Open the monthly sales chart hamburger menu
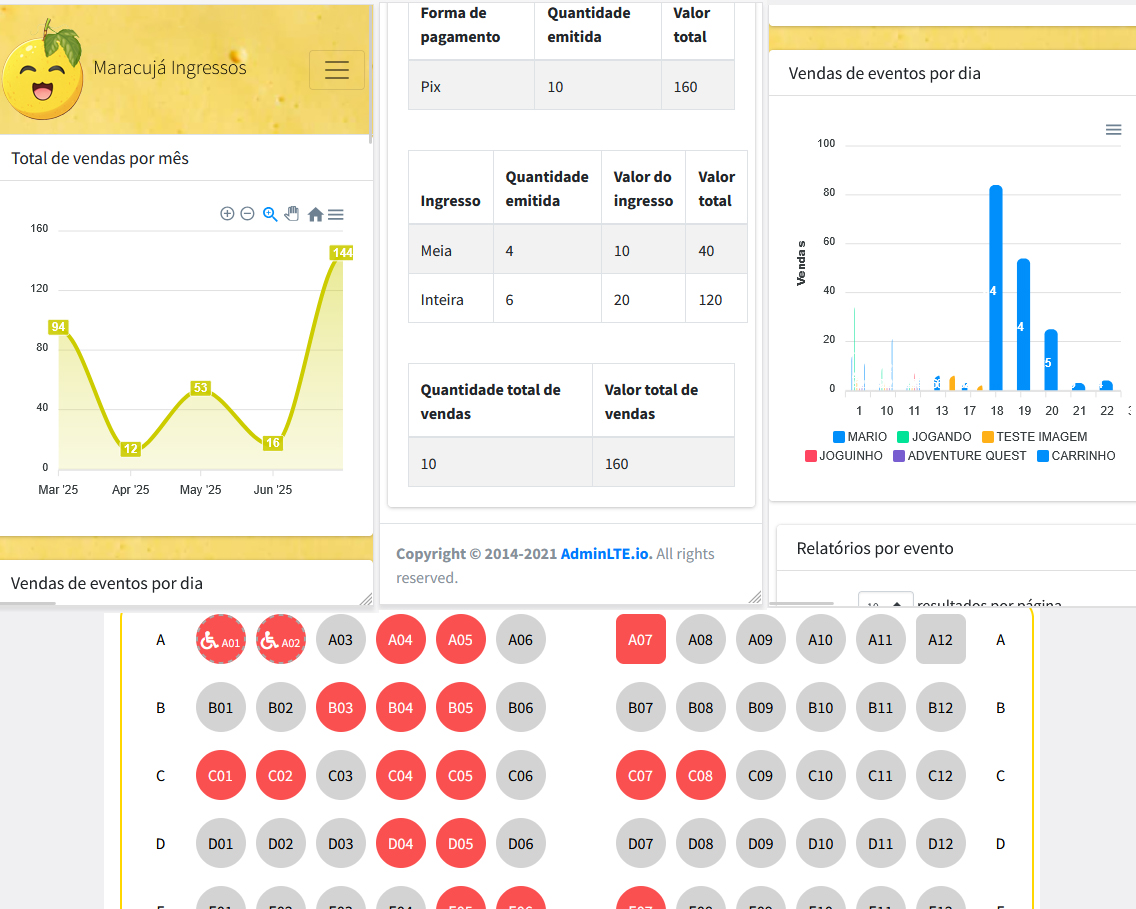The width and height of the screenshot is (1136, 909). (x=336, y=214)
